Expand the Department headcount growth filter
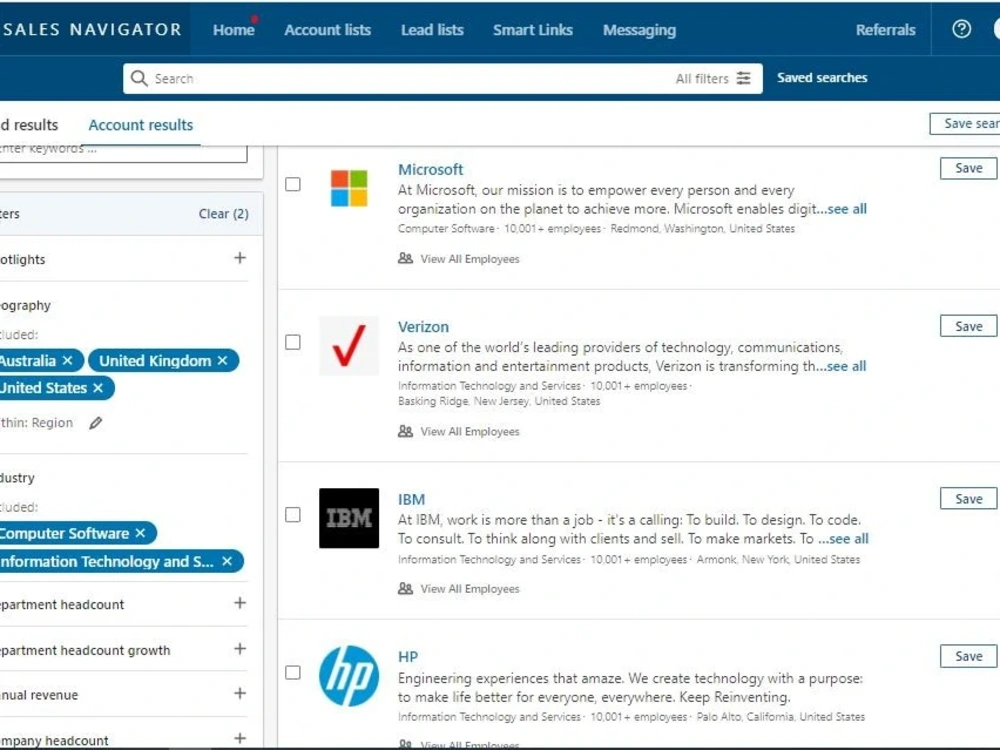 [240, 649]
